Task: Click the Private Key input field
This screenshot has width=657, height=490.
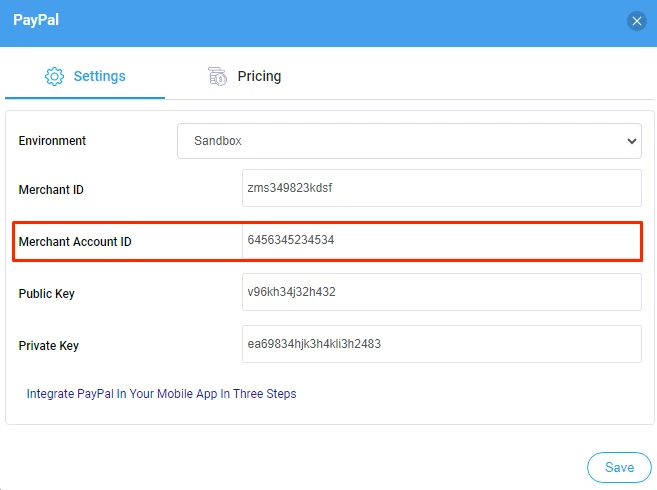Action: pos(442,344)
